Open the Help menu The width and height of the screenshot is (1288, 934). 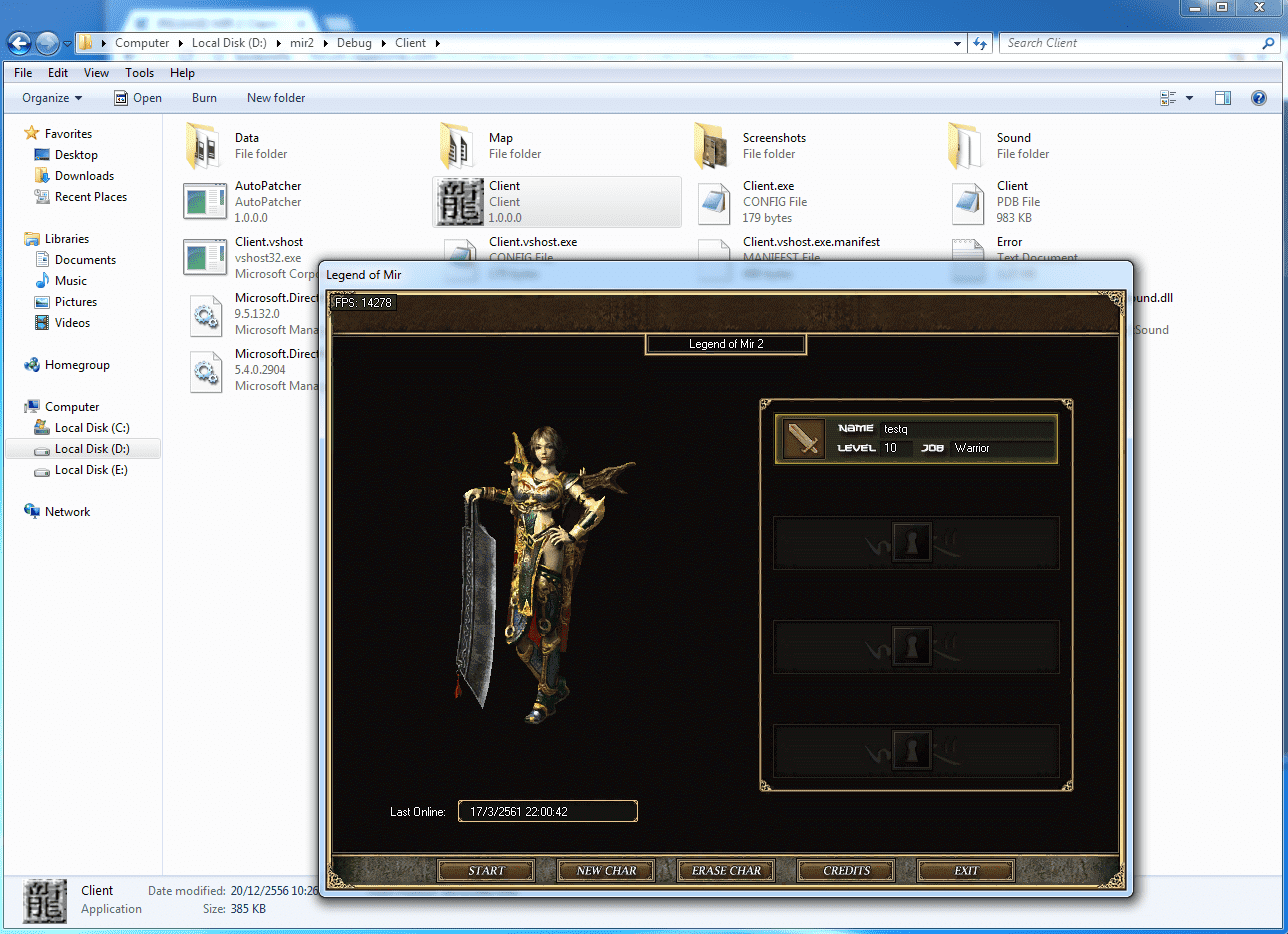(x=182, y=73)
